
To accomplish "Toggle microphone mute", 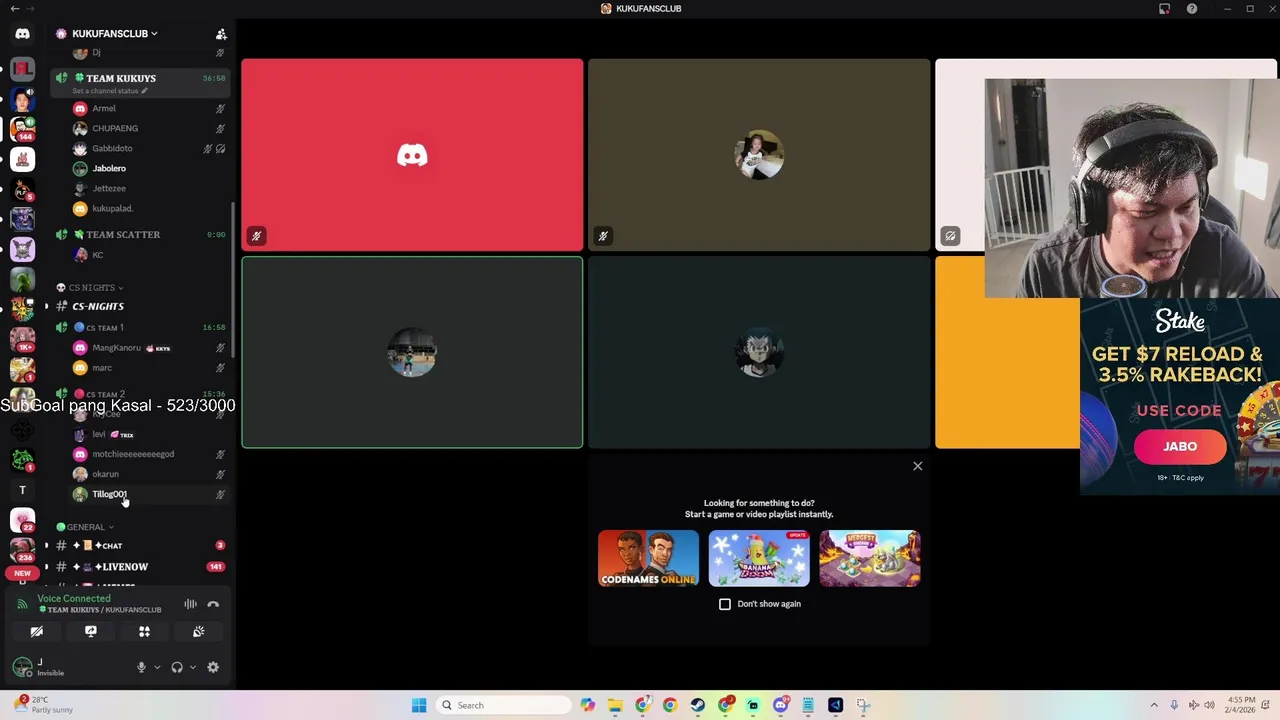I will [141, 667].
